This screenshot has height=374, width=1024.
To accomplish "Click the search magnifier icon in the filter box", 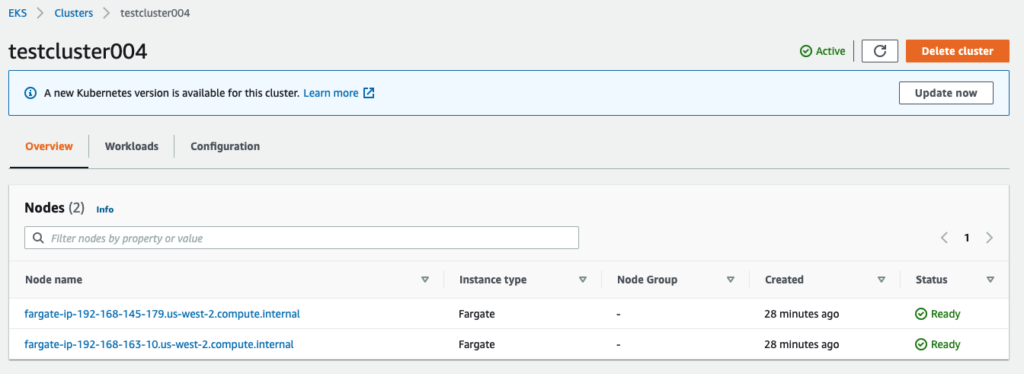I will point(38,238).
